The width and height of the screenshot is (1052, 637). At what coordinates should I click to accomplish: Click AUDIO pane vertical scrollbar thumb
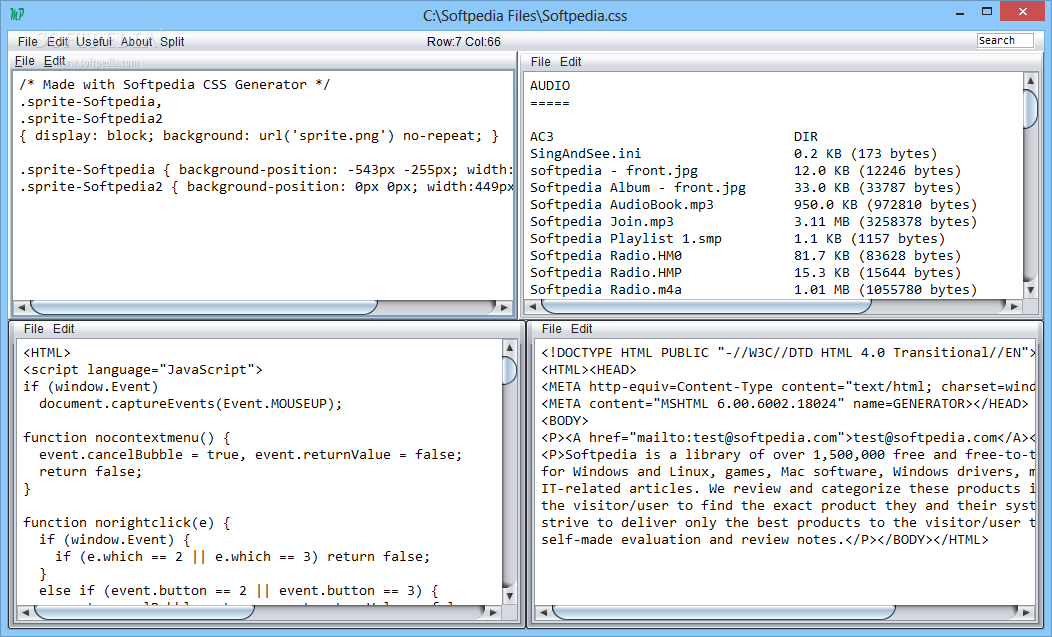click(x=1031, y=107)
